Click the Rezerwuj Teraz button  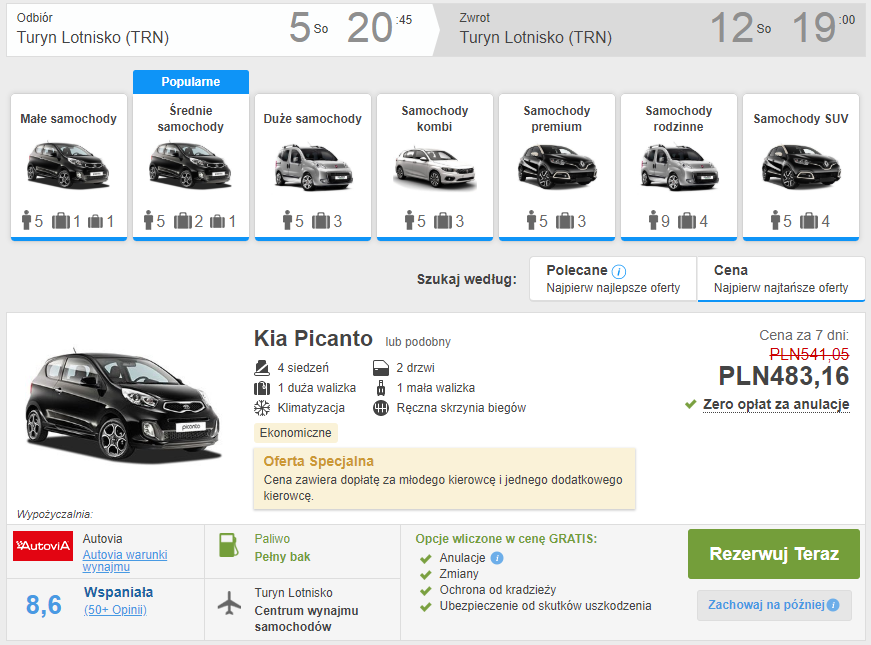tap(774, 554)
